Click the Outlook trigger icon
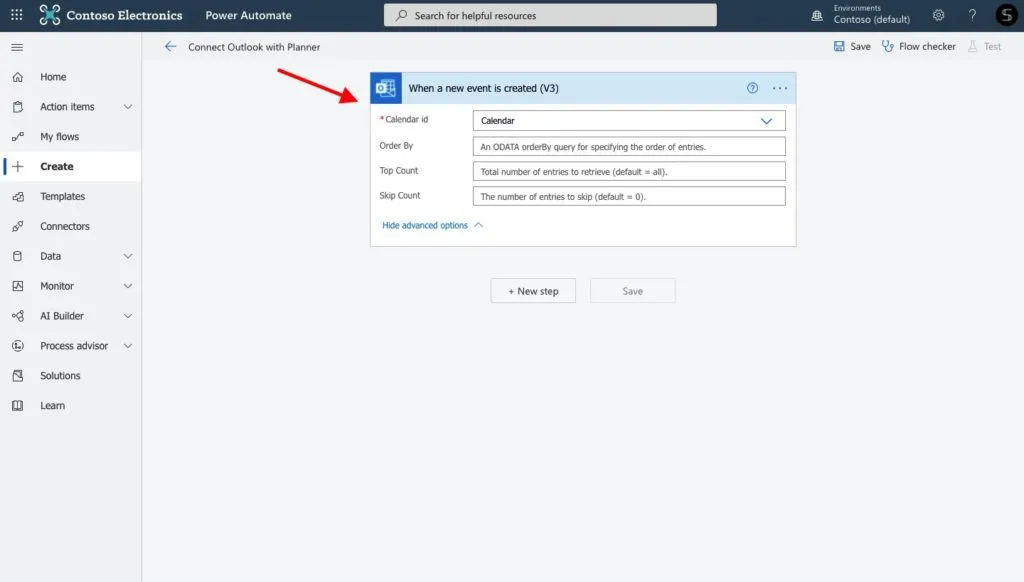The height and width of the screenshot is (582, 1024). [x=386, y=88]
